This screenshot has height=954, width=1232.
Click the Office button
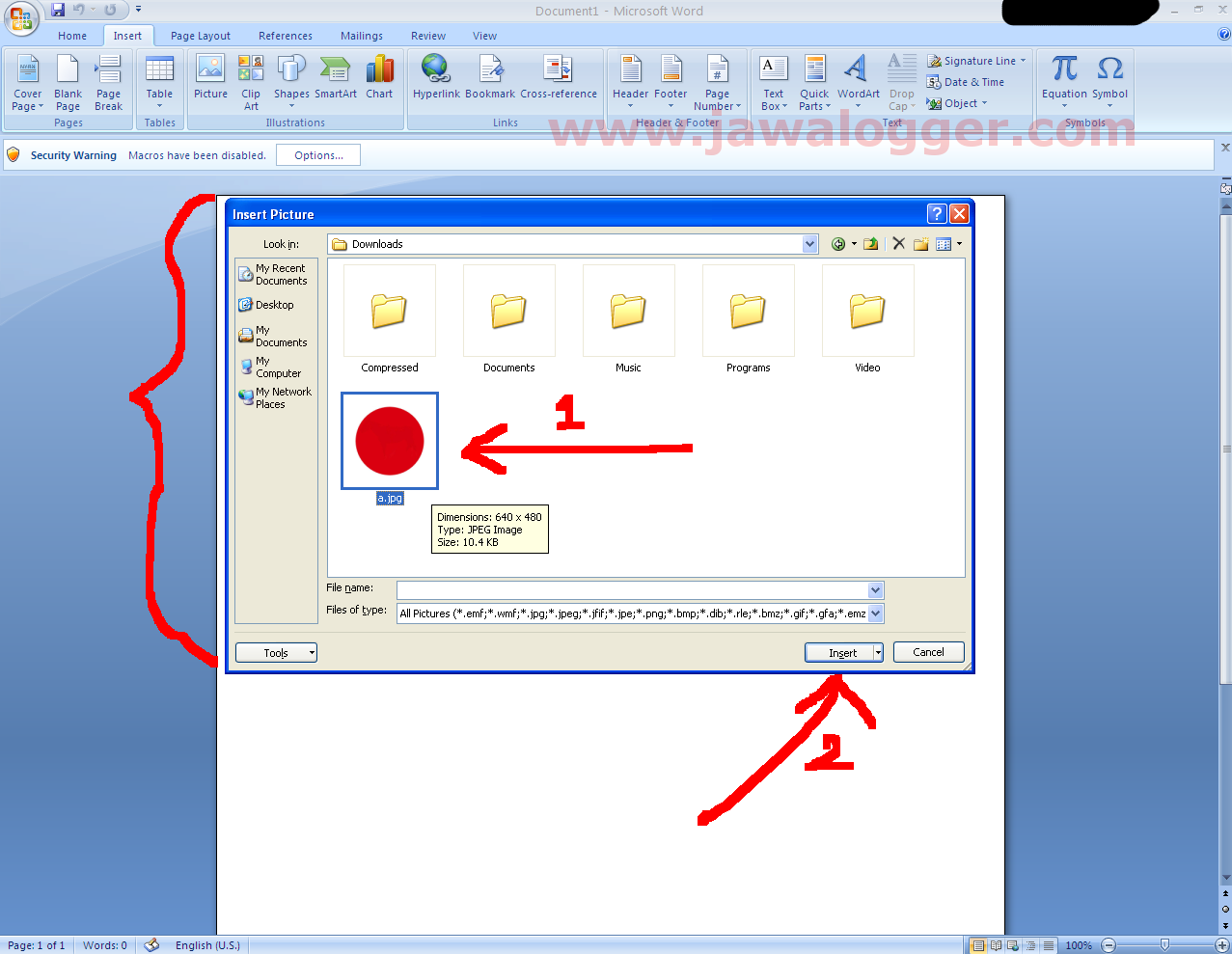[20, 17]
